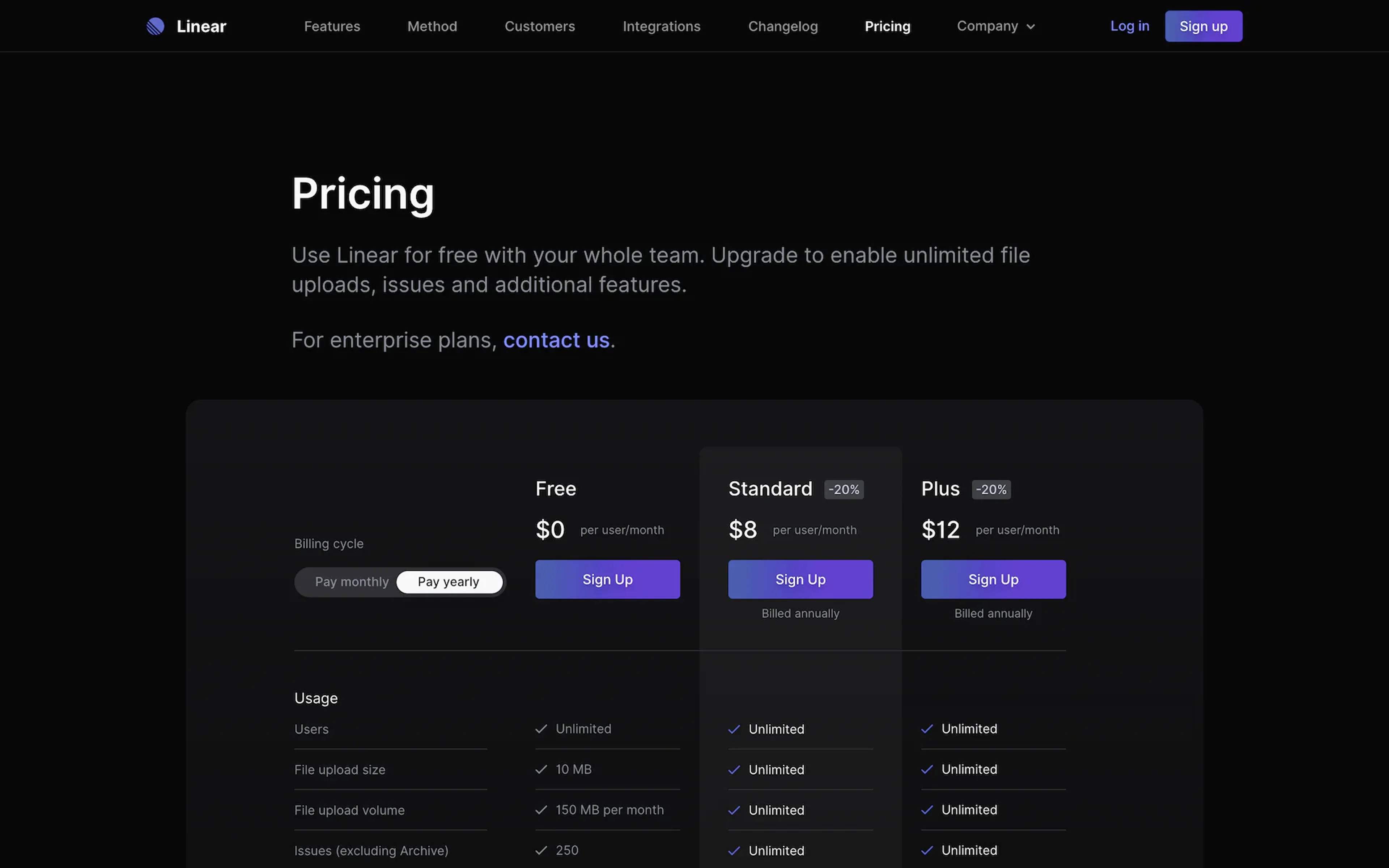Click Free plan's Users Unlimited checkmark
The width and height of the screenshot is (1389, 868).
[541, 729]
